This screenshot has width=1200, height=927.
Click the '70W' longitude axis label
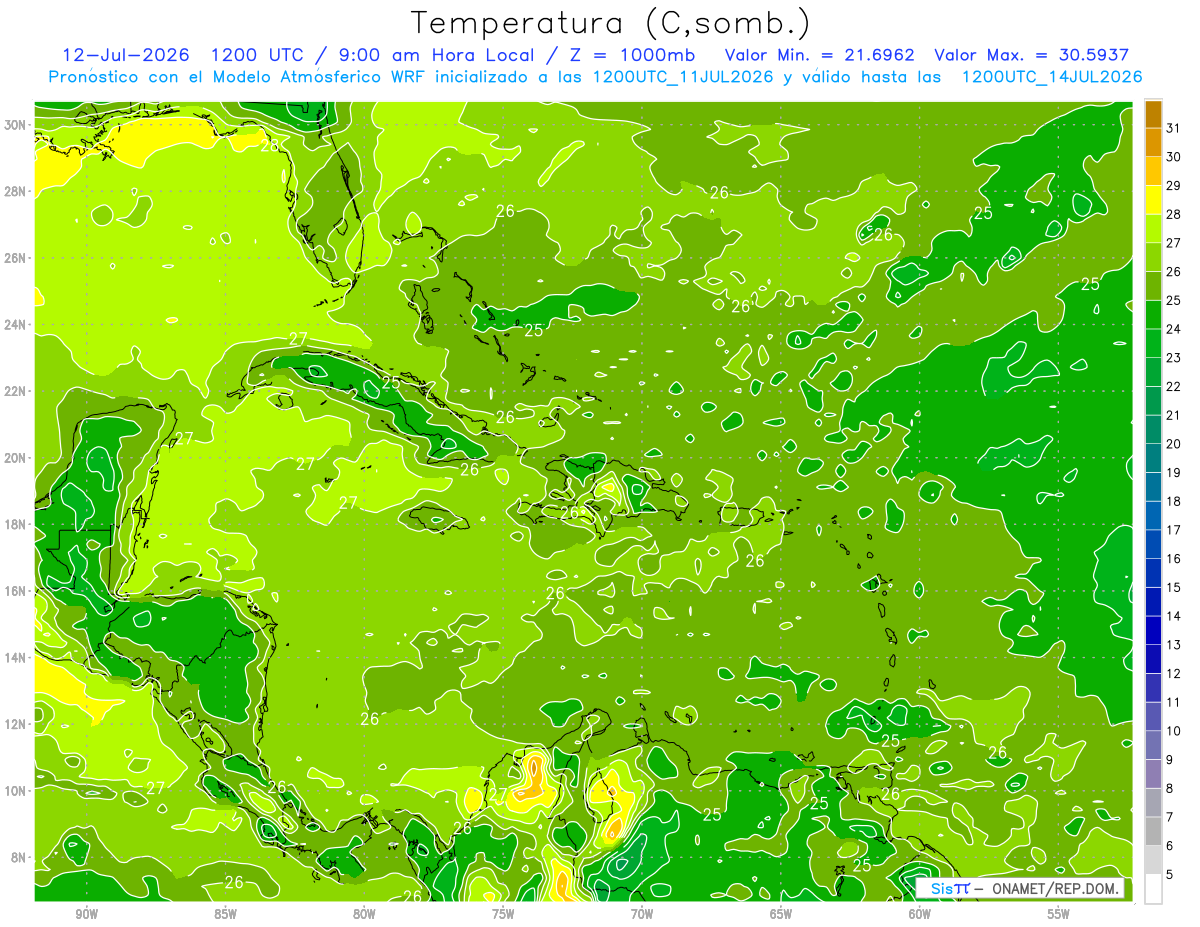coord(642,914)
